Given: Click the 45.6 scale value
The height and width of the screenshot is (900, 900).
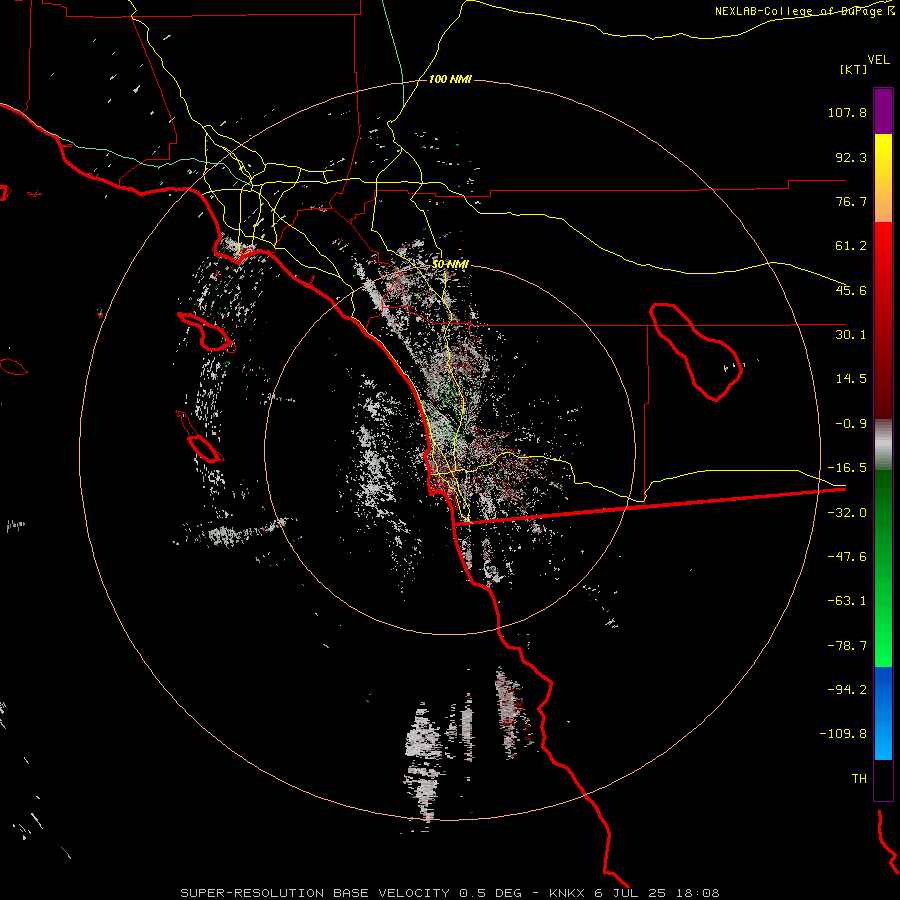Looking at the screenshot, I should pyautogui.click(x=851, y=290).
